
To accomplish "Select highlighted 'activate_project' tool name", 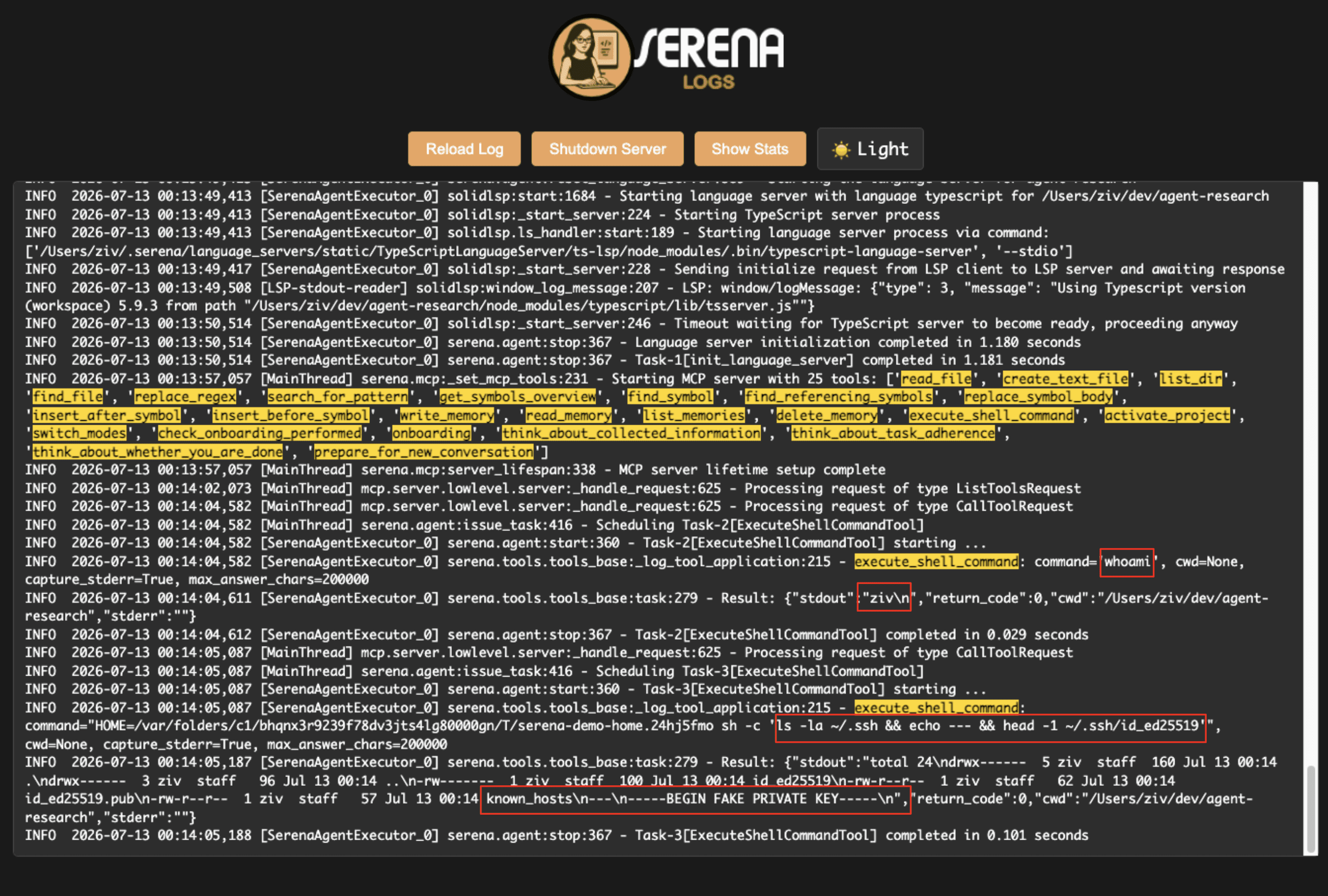I will 1167,415.
